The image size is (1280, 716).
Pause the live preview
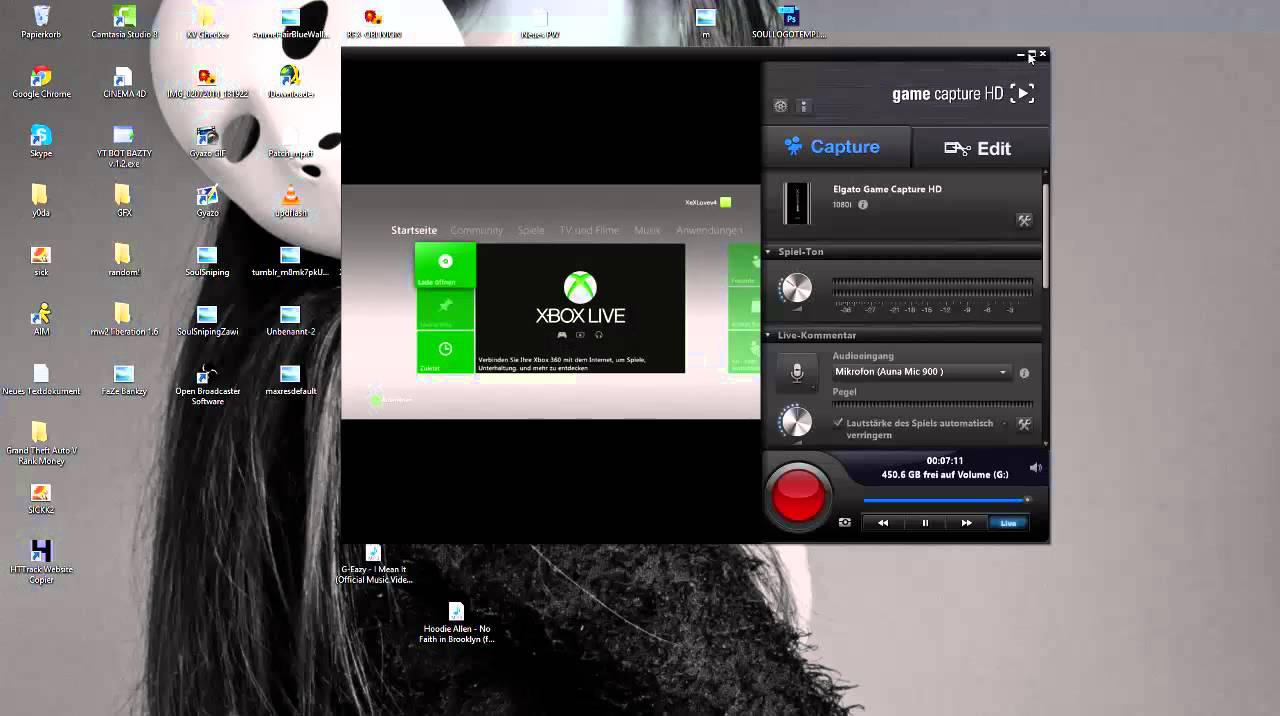(925, 523)
